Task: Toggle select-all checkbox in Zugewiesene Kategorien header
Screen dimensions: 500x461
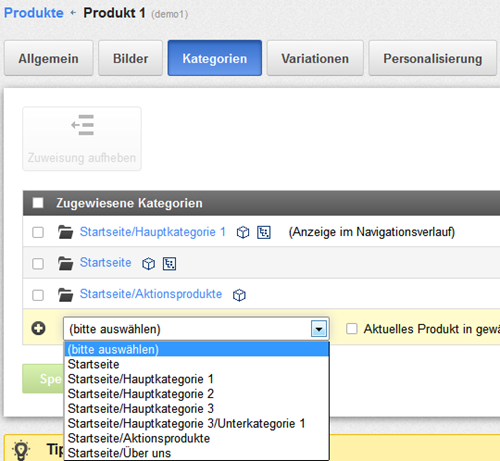Action: coord(38,203)
